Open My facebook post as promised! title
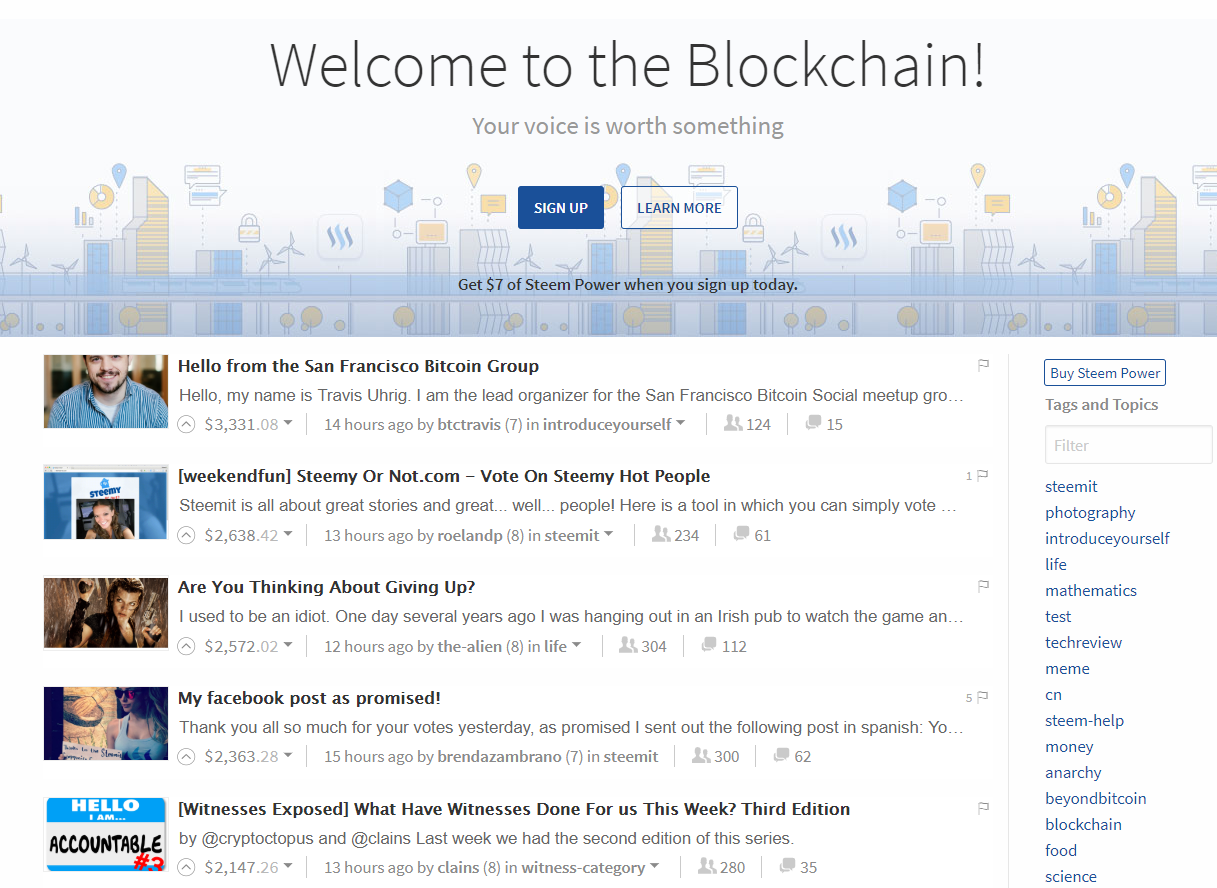 tap(309, 698)
